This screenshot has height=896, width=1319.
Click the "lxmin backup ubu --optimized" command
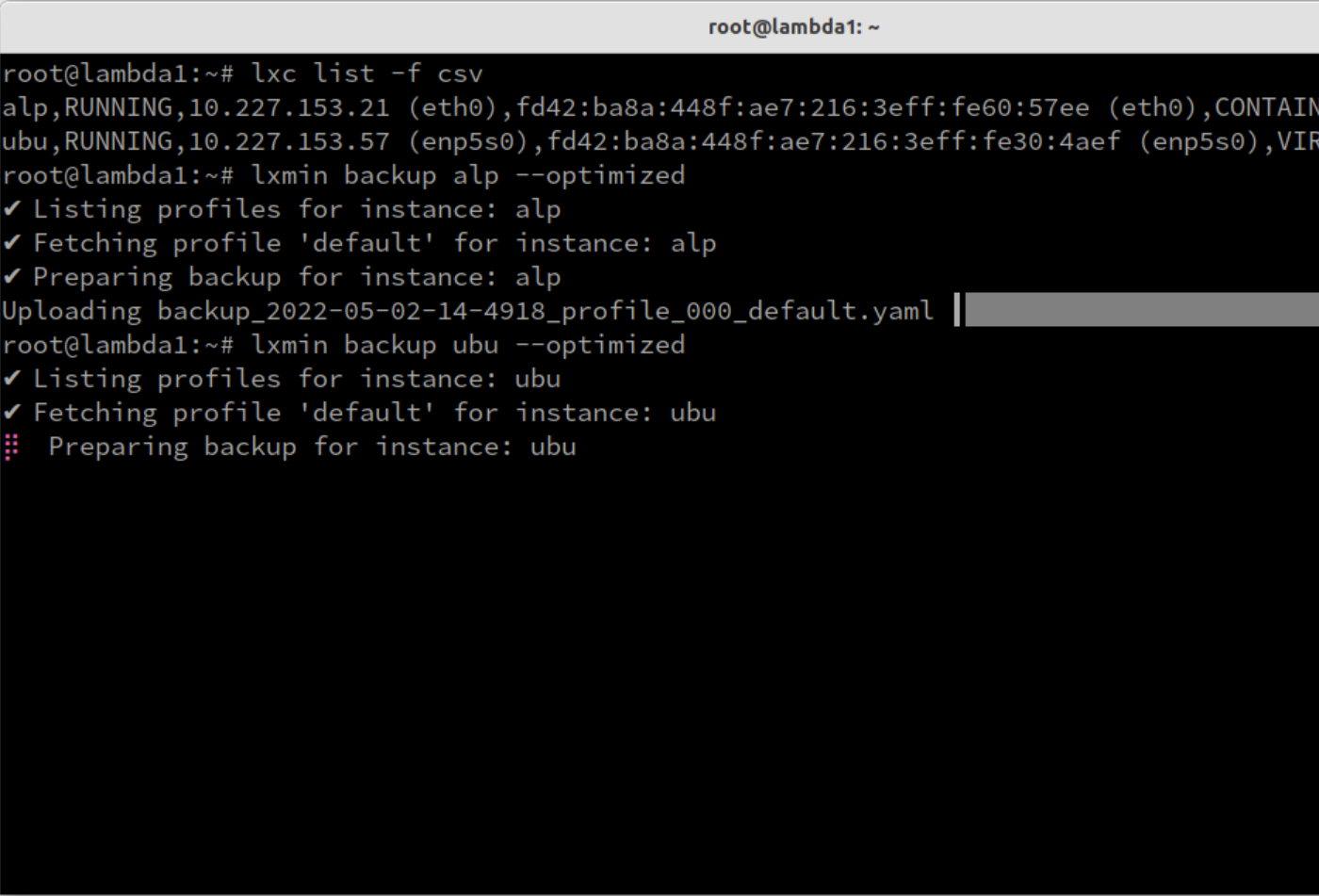tap(467, 345)
